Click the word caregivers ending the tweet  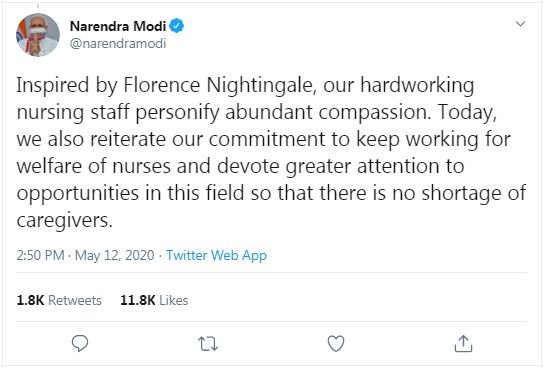tap(65, 220)
